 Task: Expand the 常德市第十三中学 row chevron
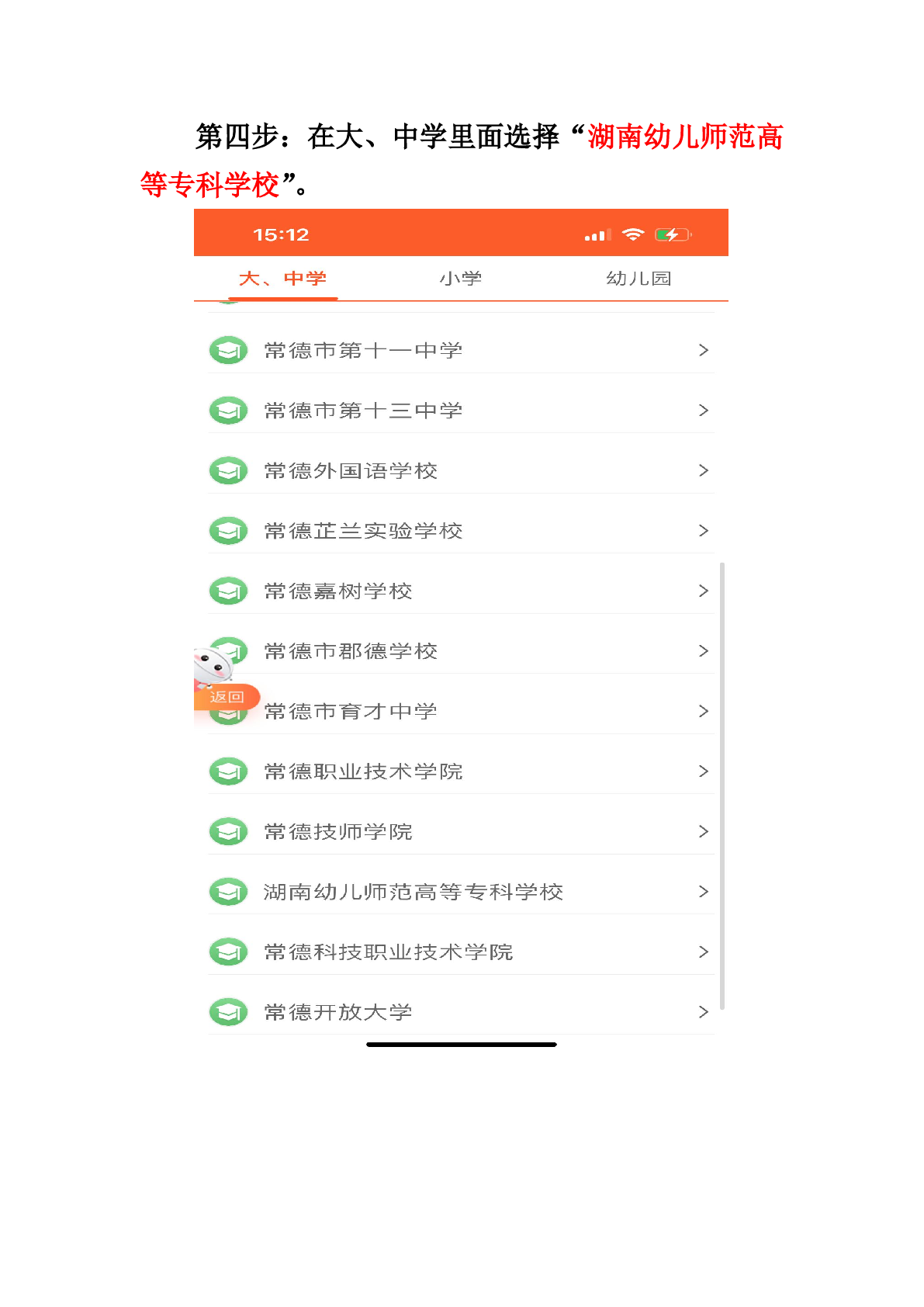click(x=703, y=411)
